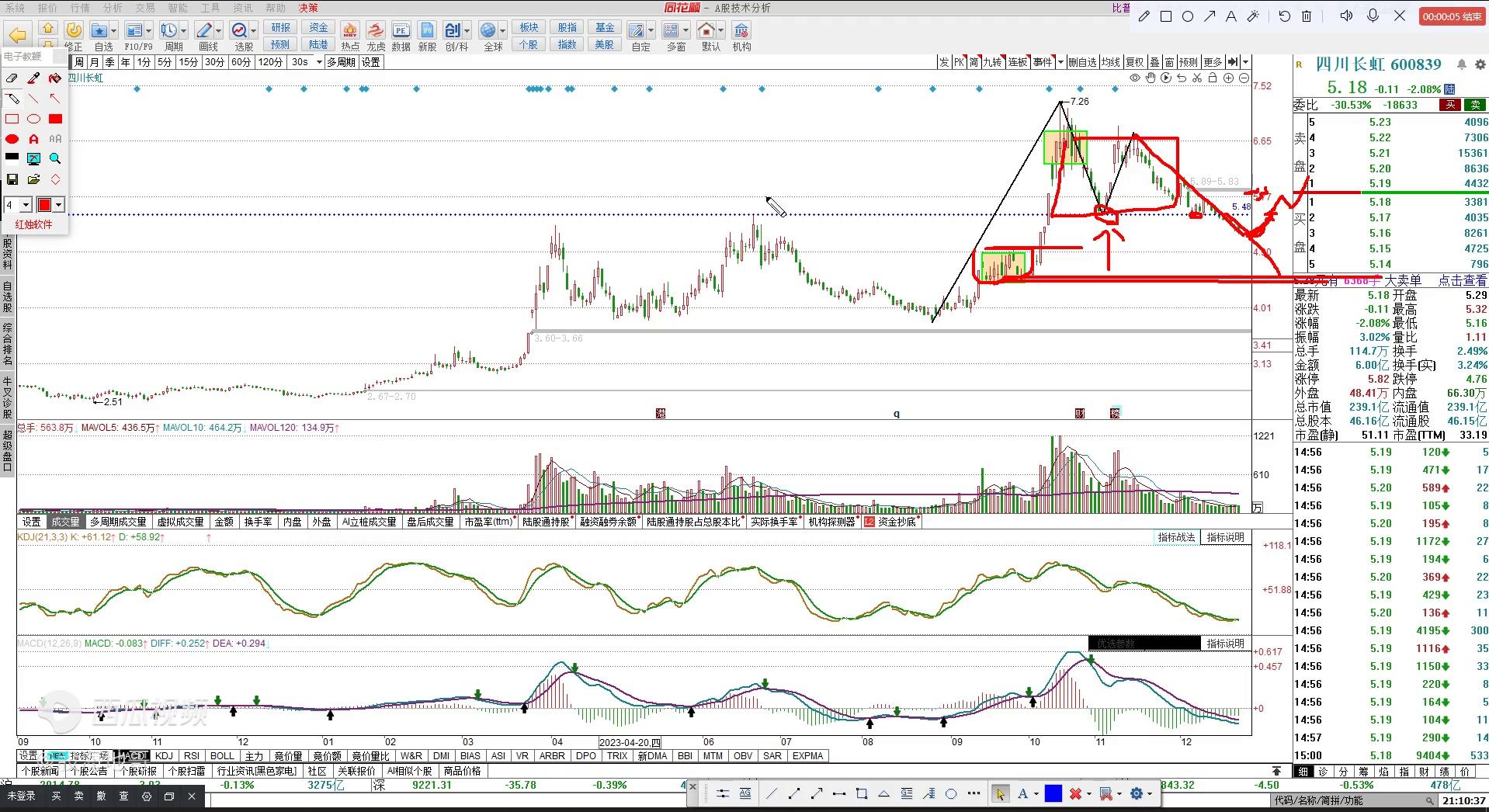This screenshot has height=812, width=1489.
Task: Toggle the speaker audio in recording toolbar
Action: [x=1346, y=16]
